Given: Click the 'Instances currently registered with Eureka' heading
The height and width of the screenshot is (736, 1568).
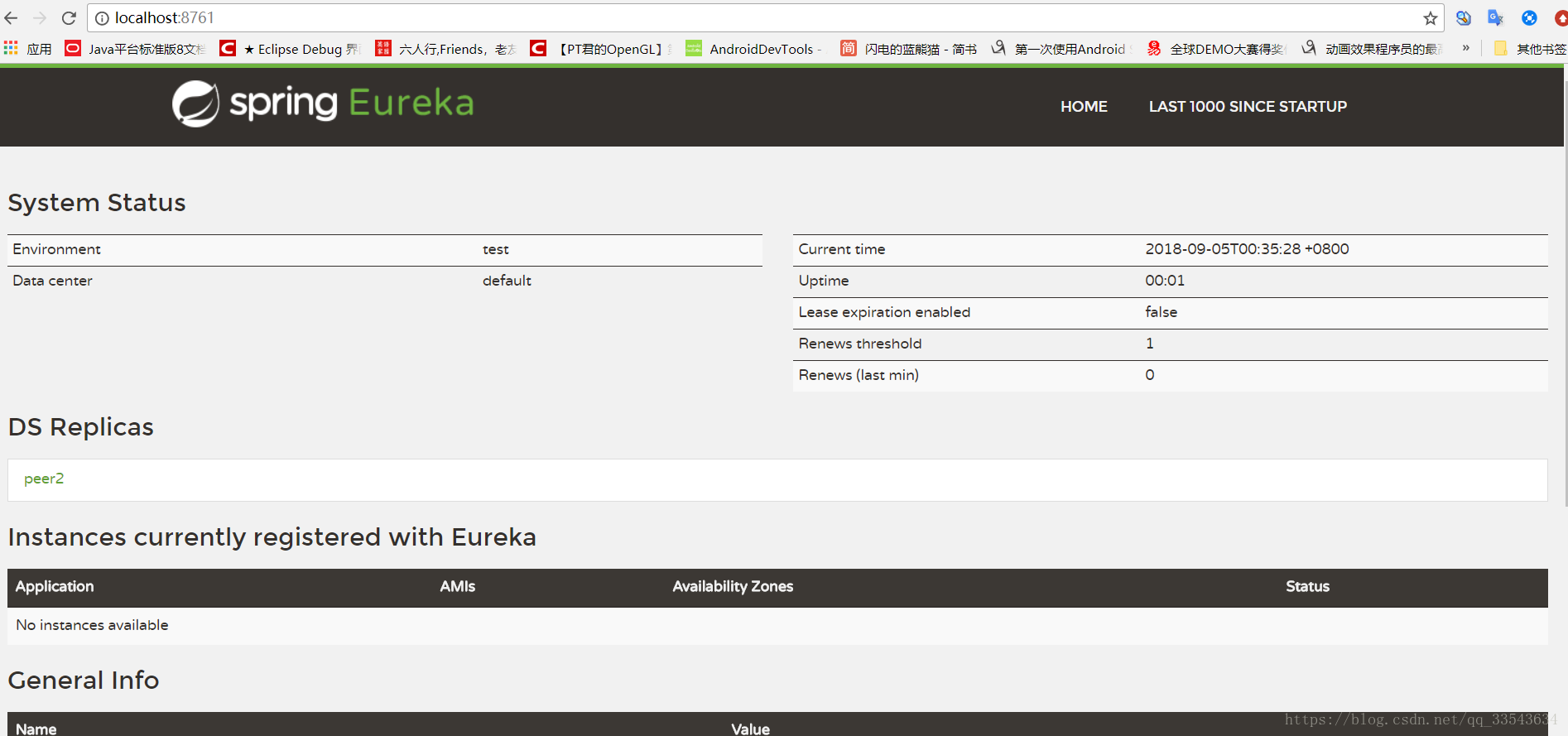Looking at the screenshot, I should [272, 537].
